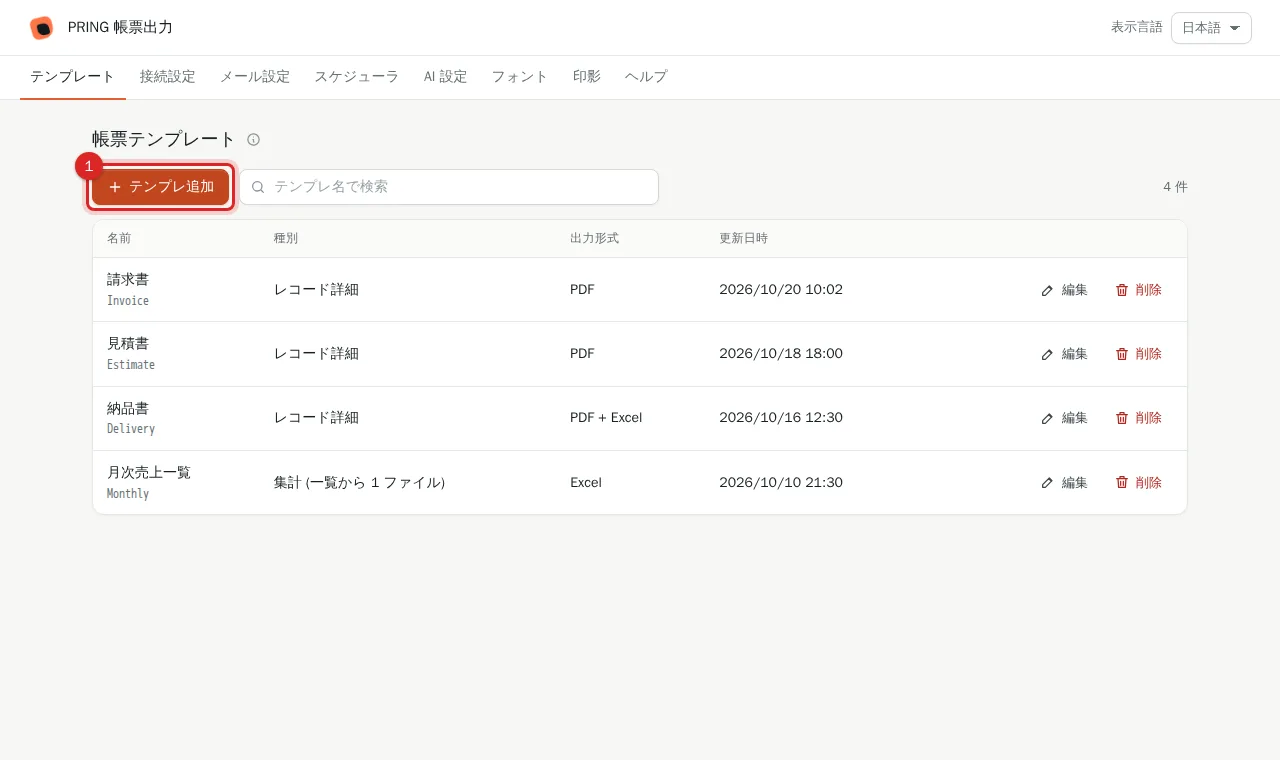Viewport: 1280px width, 760px height.
Task: Click the 出力形式 column header
Action: pos(595,238)
